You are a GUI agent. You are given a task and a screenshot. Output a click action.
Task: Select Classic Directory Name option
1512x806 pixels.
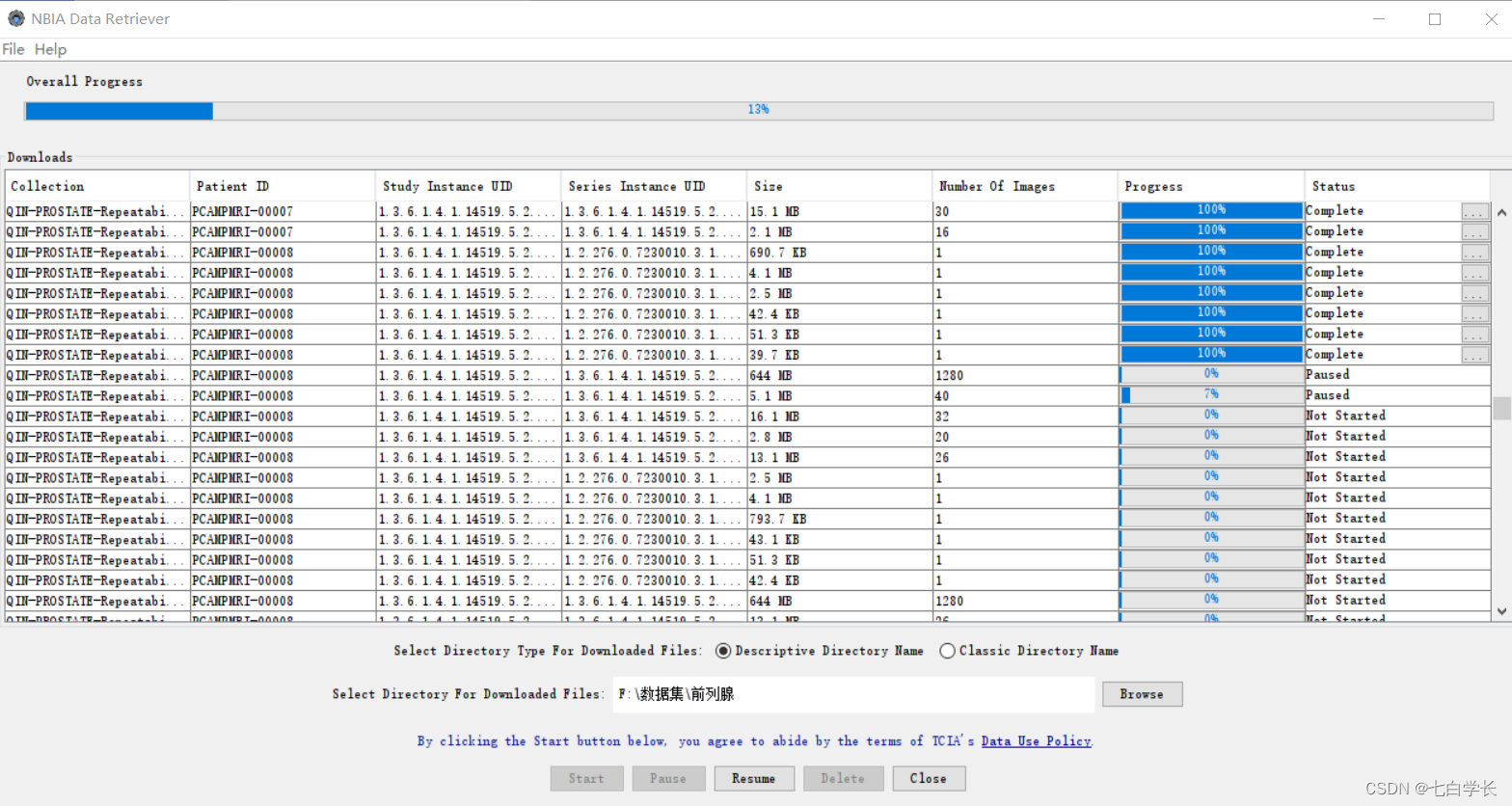pyautogui.click(x=947, y=651)
